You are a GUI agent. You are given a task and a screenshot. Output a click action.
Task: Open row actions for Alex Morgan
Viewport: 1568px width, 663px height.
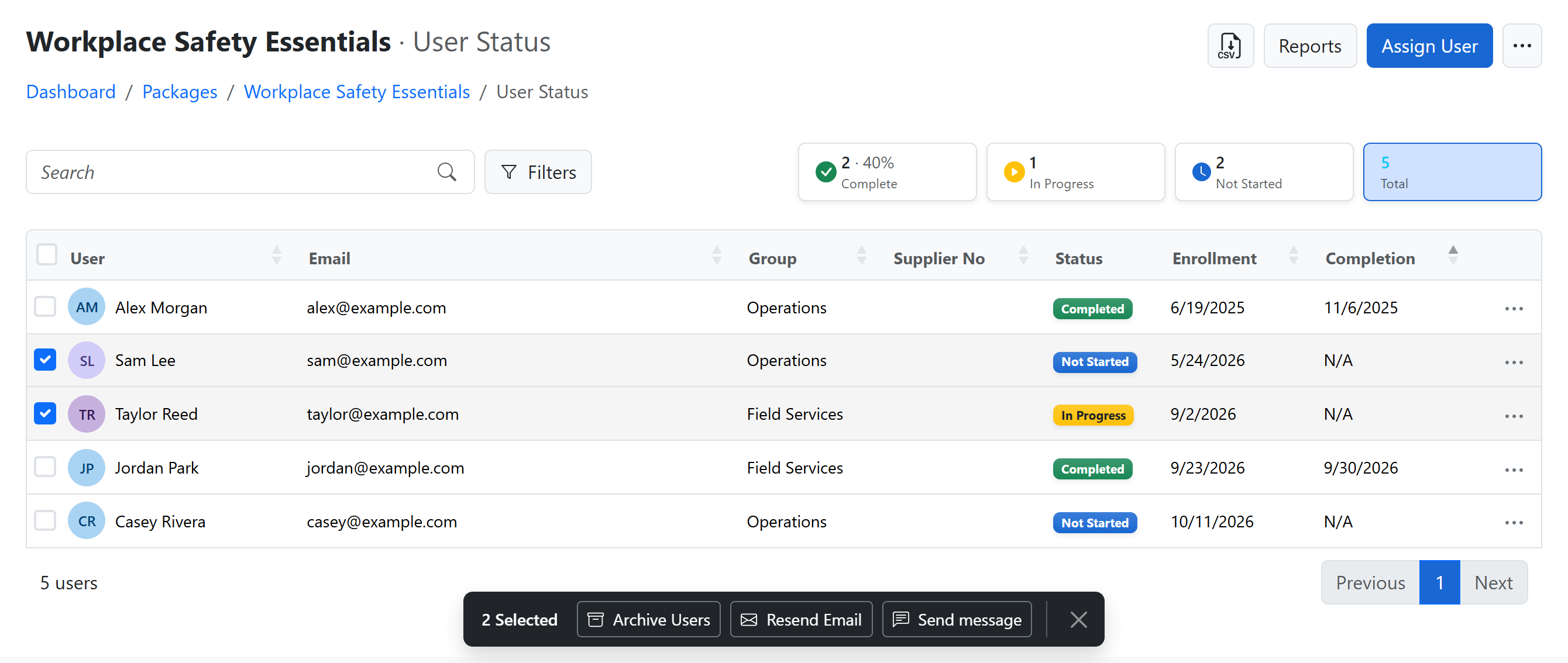click(1514, 308)
